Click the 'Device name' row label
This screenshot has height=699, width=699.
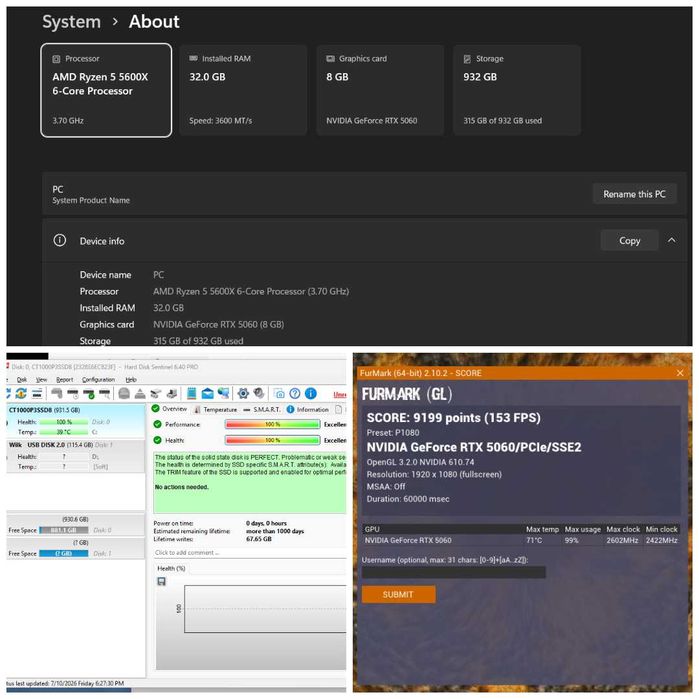(105, 275)
